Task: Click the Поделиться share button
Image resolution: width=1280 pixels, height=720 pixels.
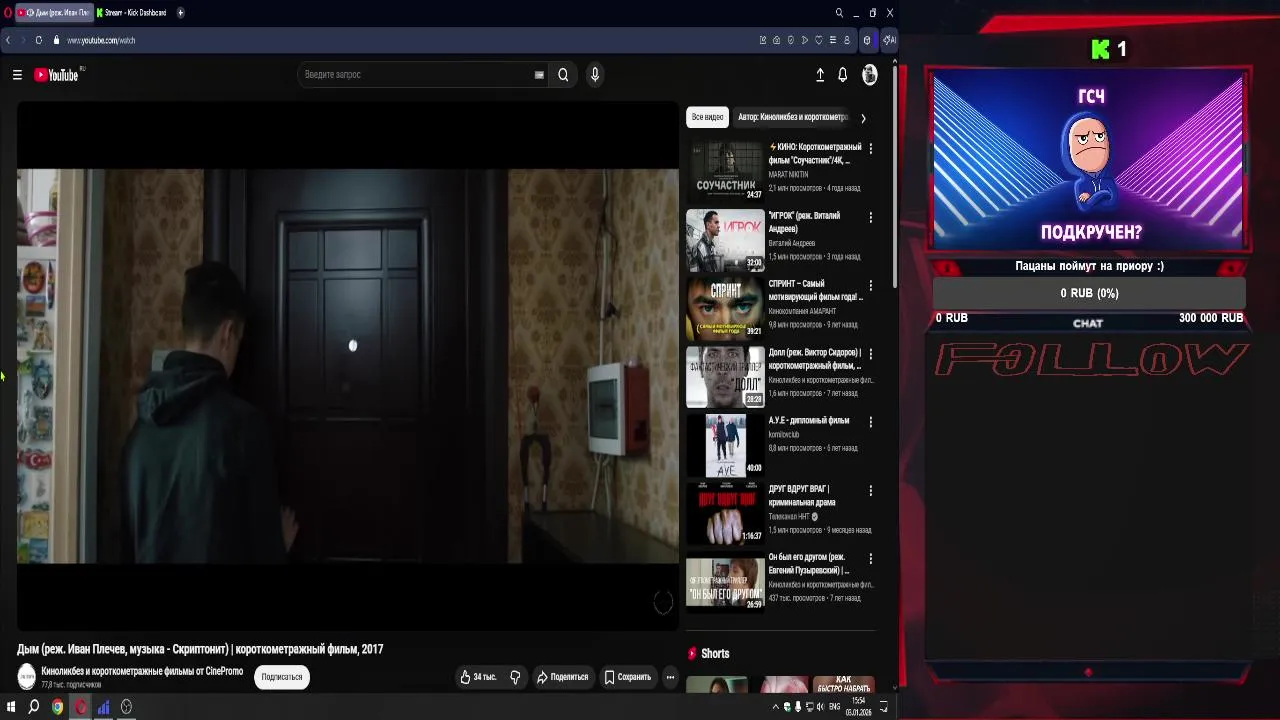Action: [562, 677]
